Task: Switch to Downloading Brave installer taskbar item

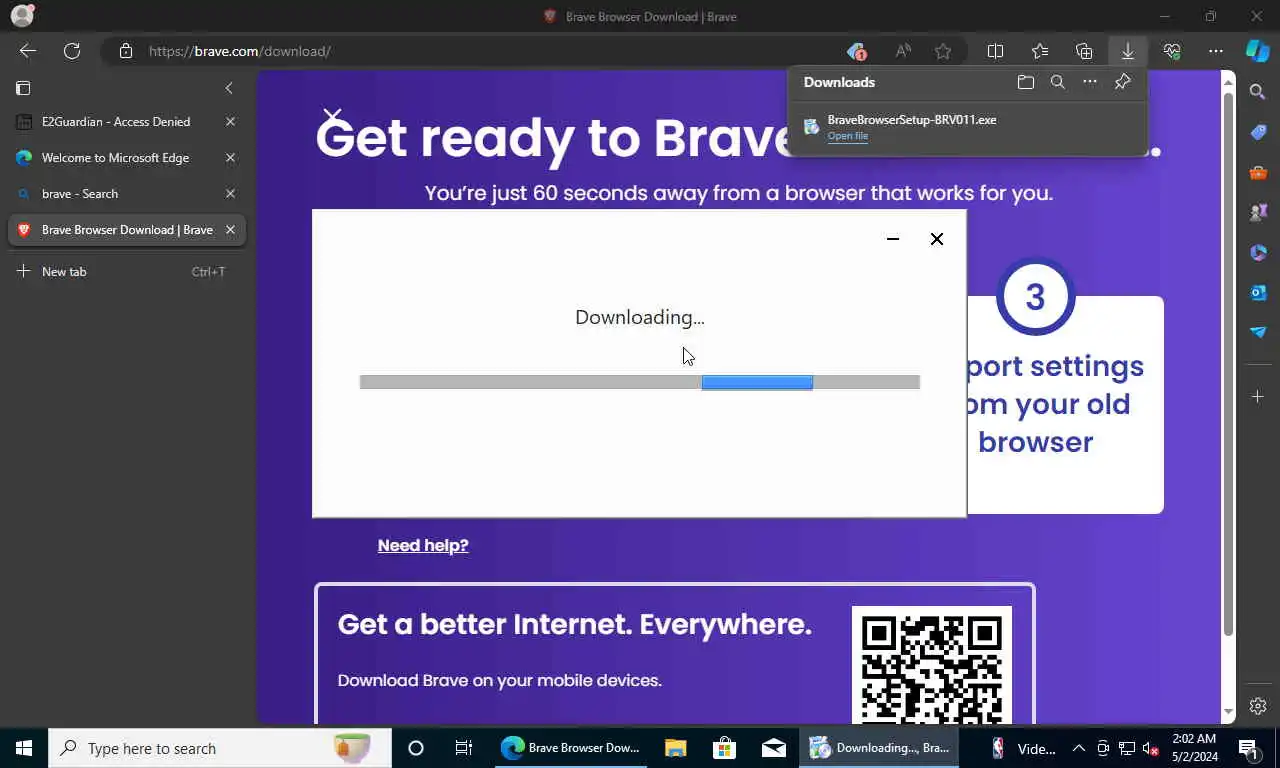Action: tap(880, 748)
